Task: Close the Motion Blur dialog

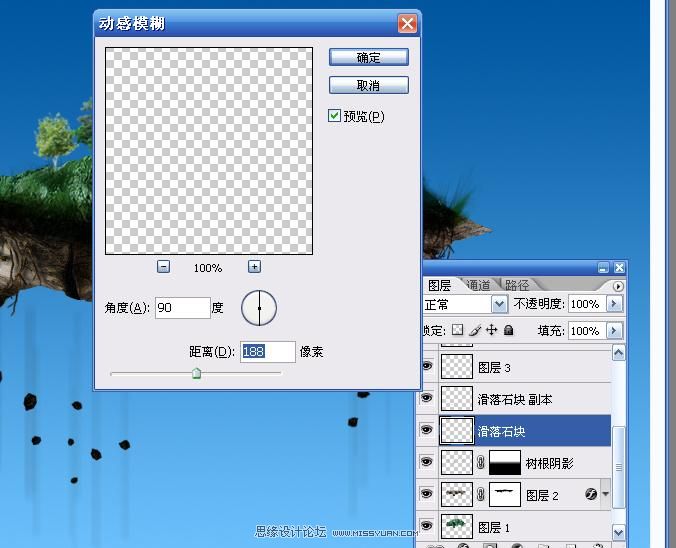Action: [407, 23]
